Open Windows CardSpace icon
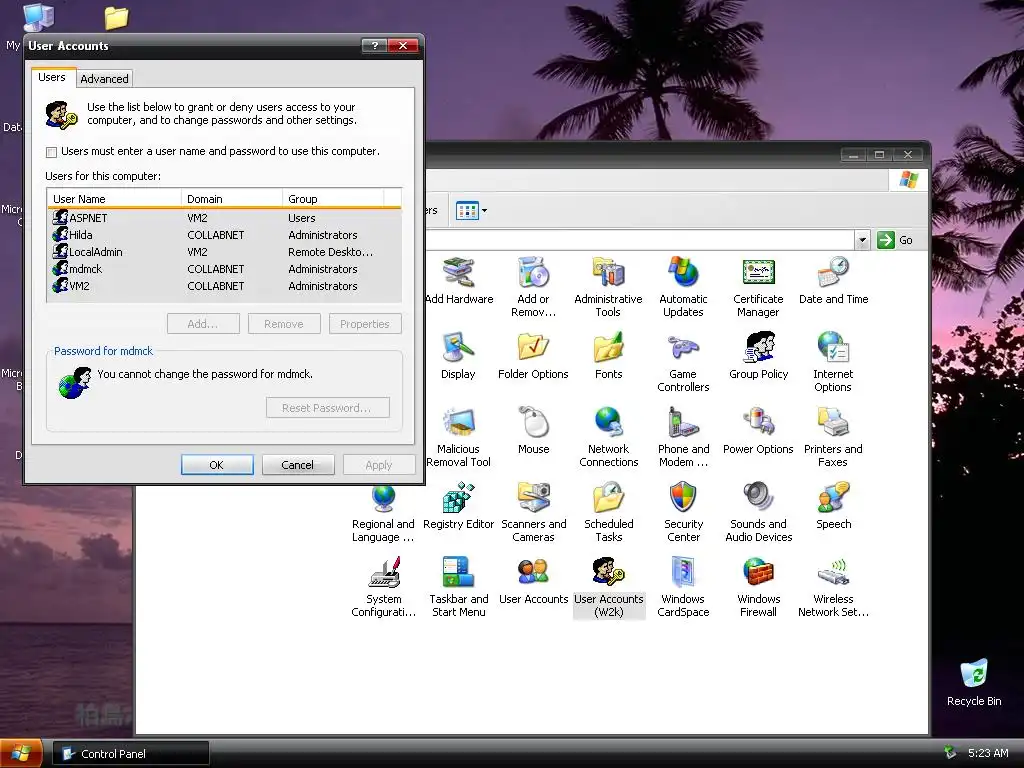Screen dimensions: 1024x768 click(x=683, y=588)
